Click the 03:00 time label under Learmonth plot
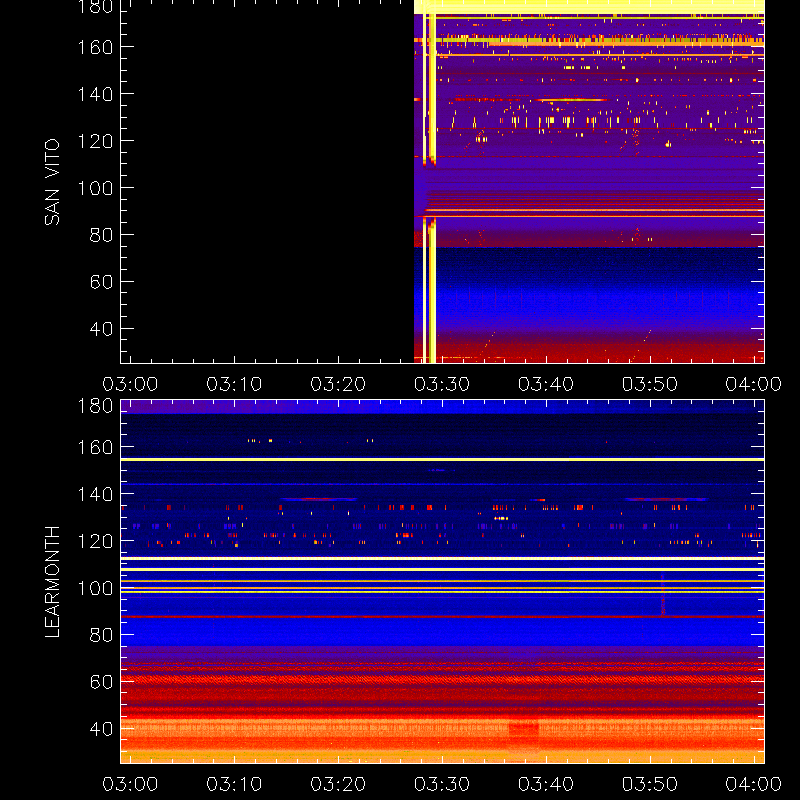Image resolution: width=800 pixels, height=800 pixels. tap(130, 784)
